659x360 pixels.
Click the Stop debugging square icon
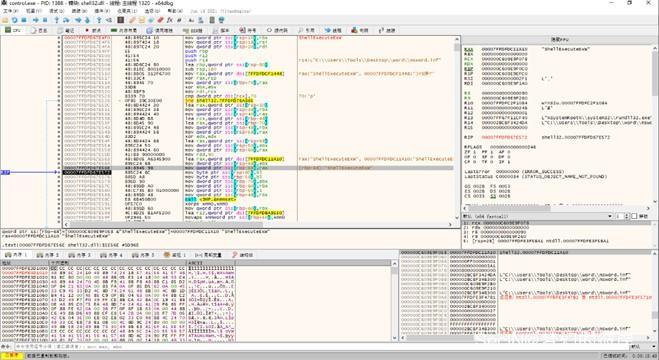click(x=24, y=20)
